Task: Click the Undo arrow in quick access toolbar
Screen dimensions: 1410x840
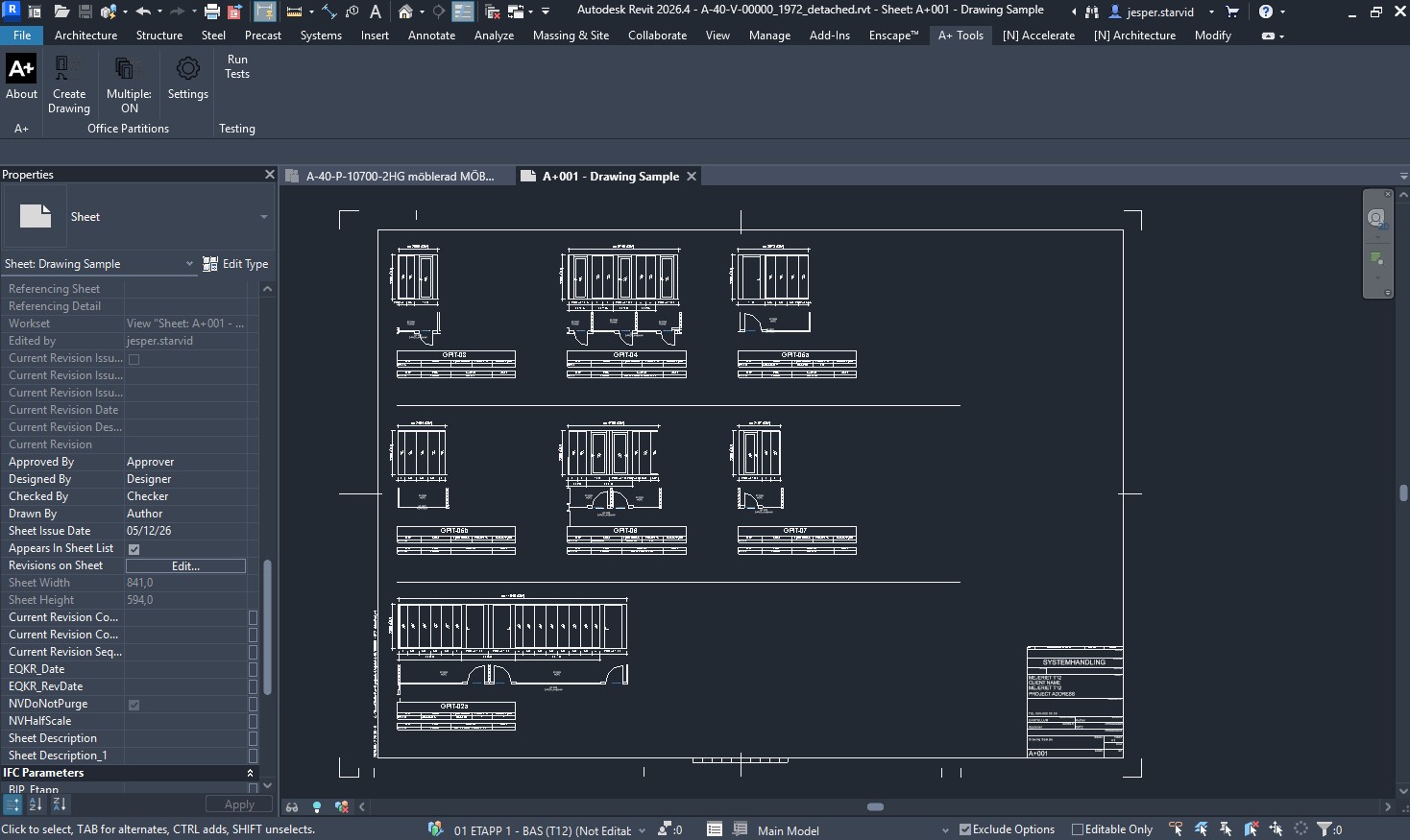Action: tap(143, 12)
